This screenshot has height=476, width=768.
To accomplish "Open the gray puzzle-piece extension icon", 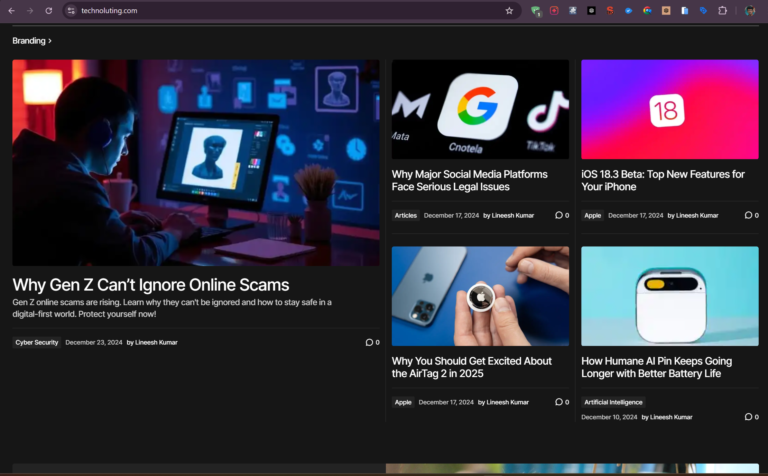I will [x=573, y=10].
